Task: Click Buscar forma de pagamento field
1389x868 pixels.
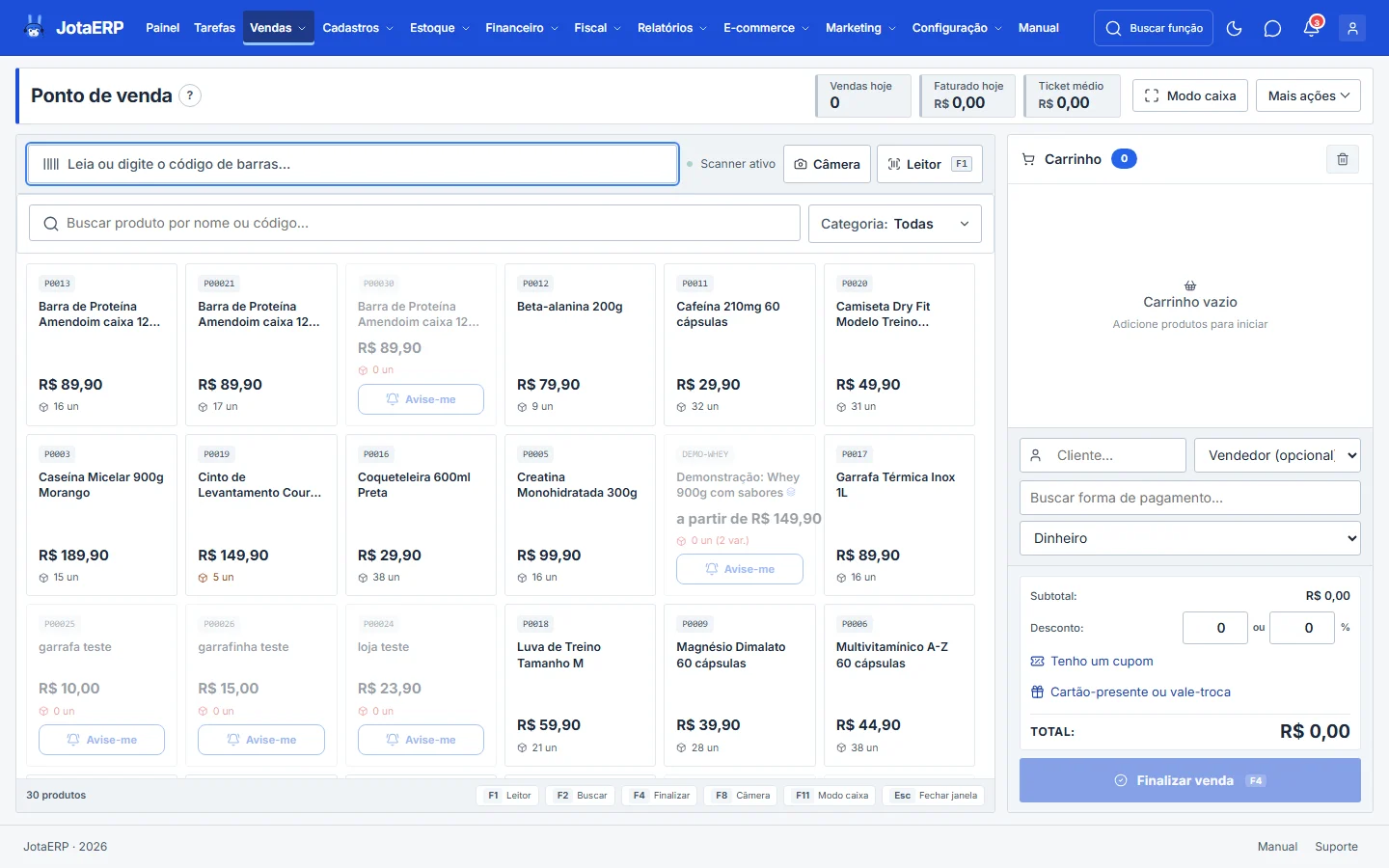Action: pos(1190,498)
